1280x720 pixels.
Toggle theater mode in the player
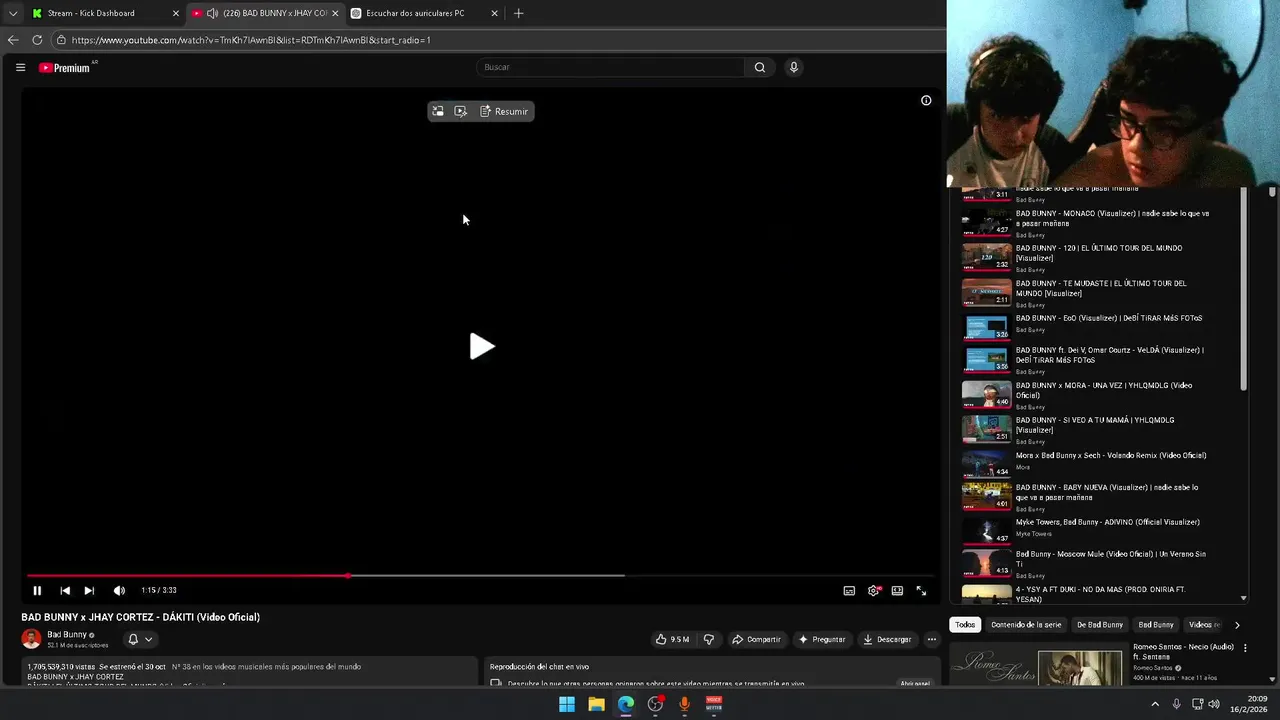coord(897,590)
